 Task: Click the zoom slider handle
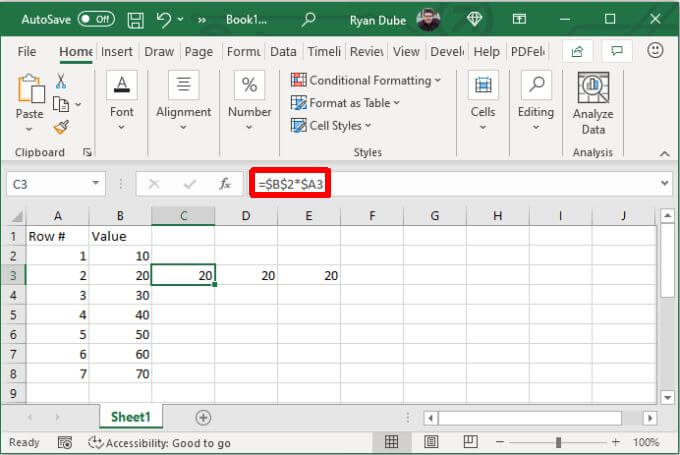click(559, 442)
